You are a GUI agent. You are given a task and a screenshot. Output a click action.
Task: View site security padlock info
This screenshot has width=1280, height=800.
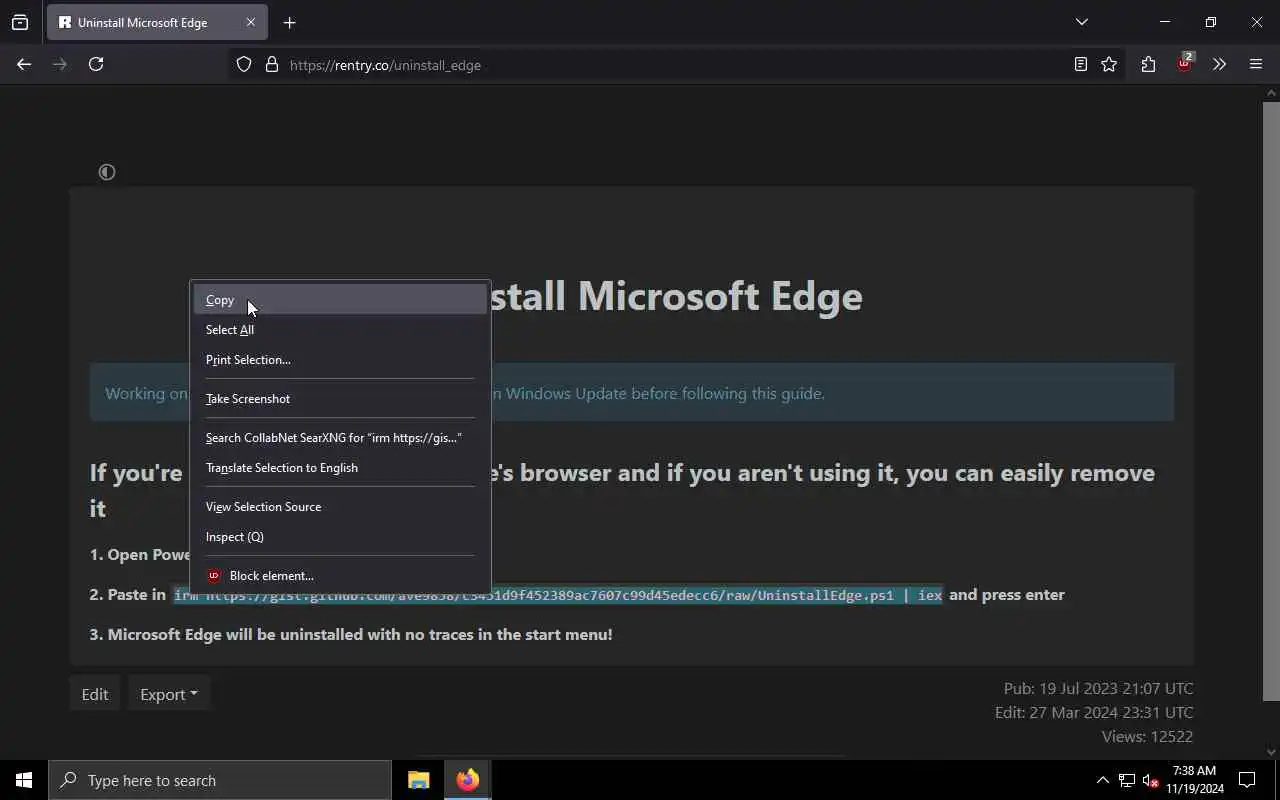click(x=271, y=64)
